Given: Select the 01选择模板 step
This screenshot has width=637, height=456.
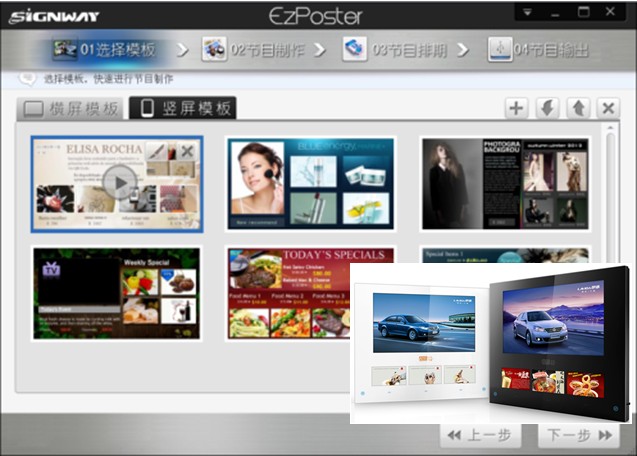Looking at the screenshot, I should pos(104,50).
